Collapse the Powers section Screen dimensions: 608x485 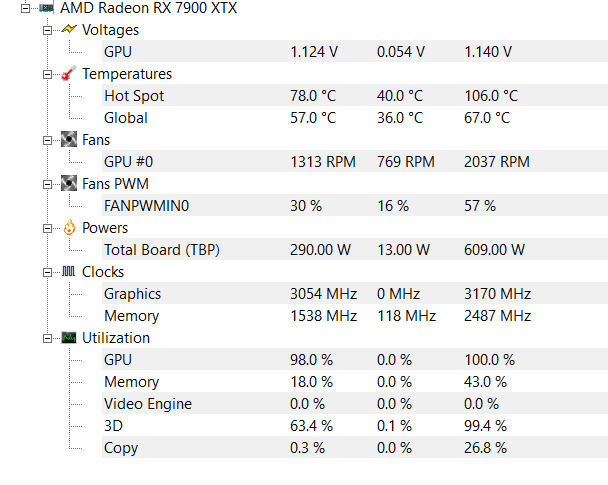point(47,228)
